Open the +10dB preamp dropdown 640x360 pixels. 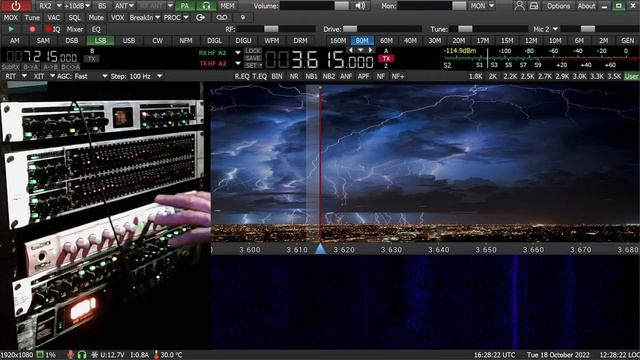(x=87, y=6)
